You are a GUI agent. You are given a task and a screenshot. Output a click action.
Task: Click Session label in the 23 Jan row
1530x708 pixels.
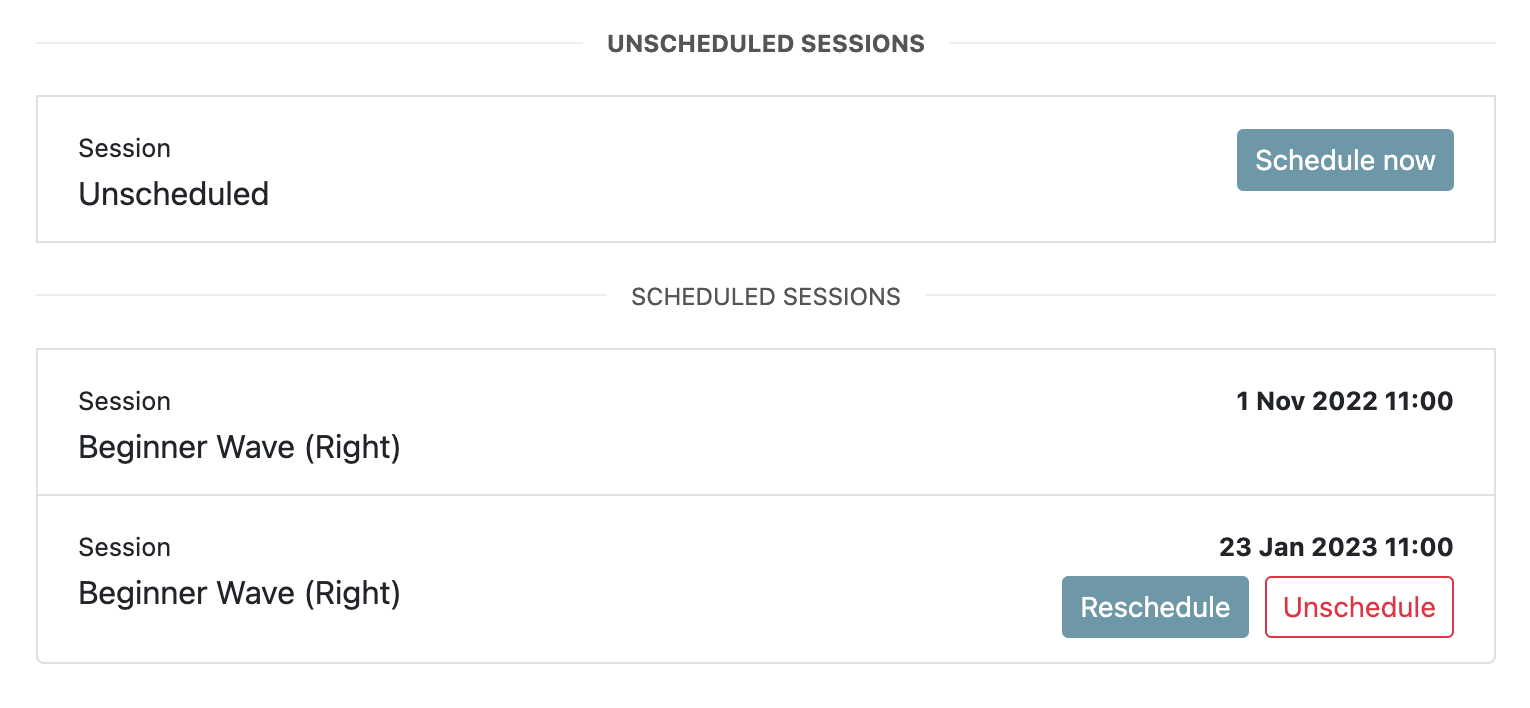coord(125,548)
